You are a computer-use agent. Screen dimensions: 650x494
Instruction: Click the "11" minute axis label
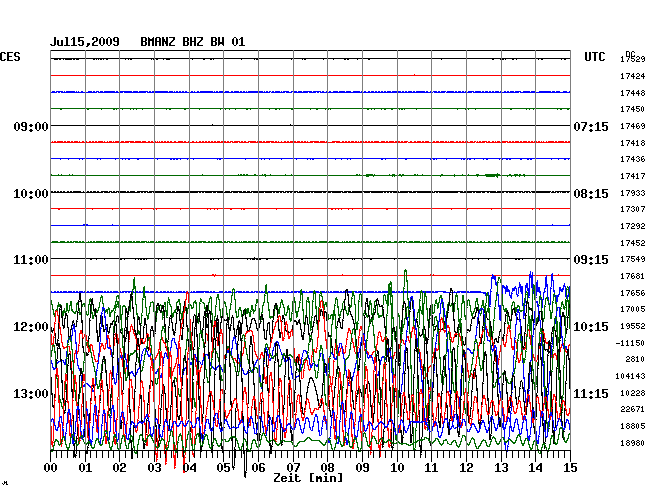[x=432, y=468]
